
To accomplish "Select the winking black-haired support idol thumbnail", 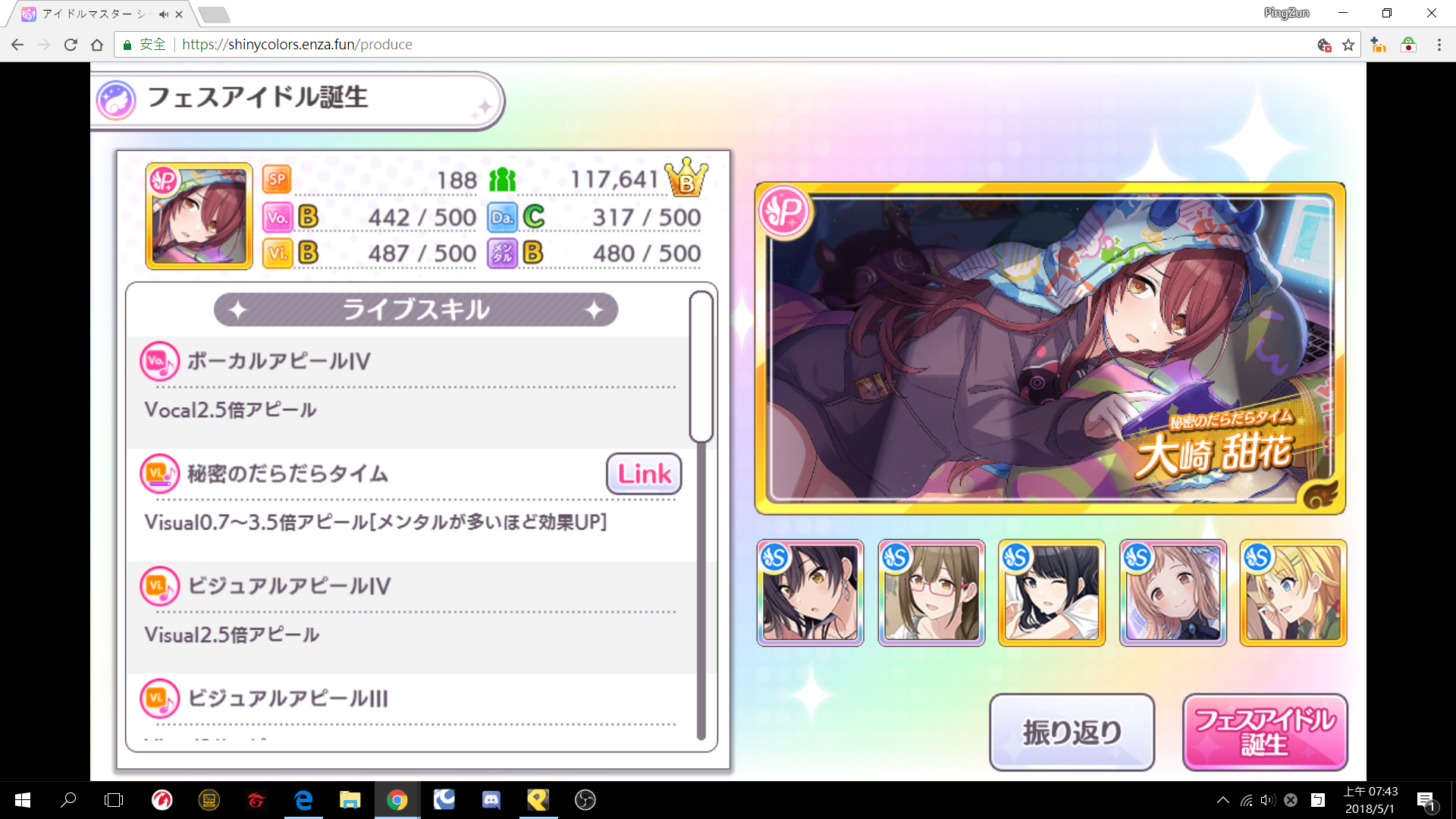I will (1052, 593).
